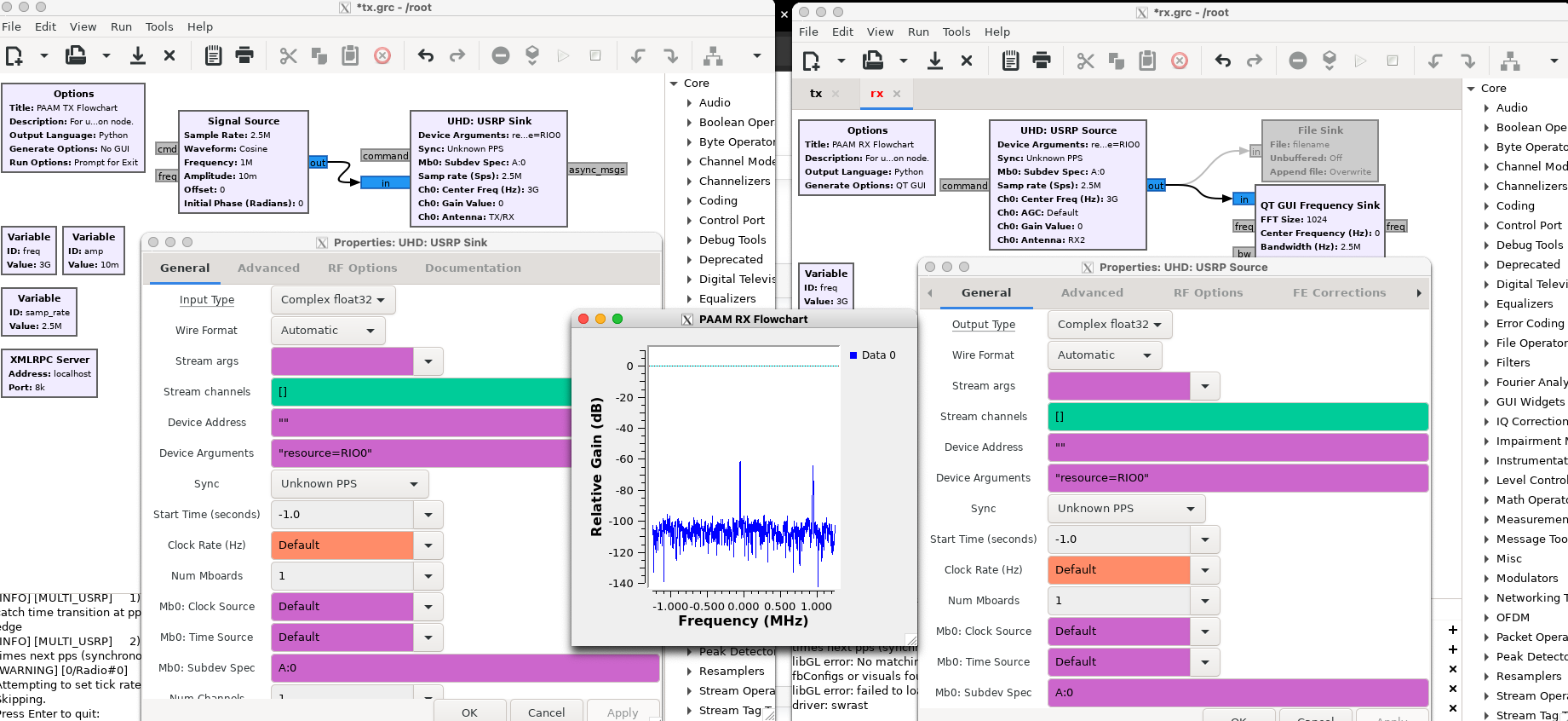Click the Generate flow graph icon in tx.grc
The height and width of the screenshot is (721, 1568).
[532, 56]
